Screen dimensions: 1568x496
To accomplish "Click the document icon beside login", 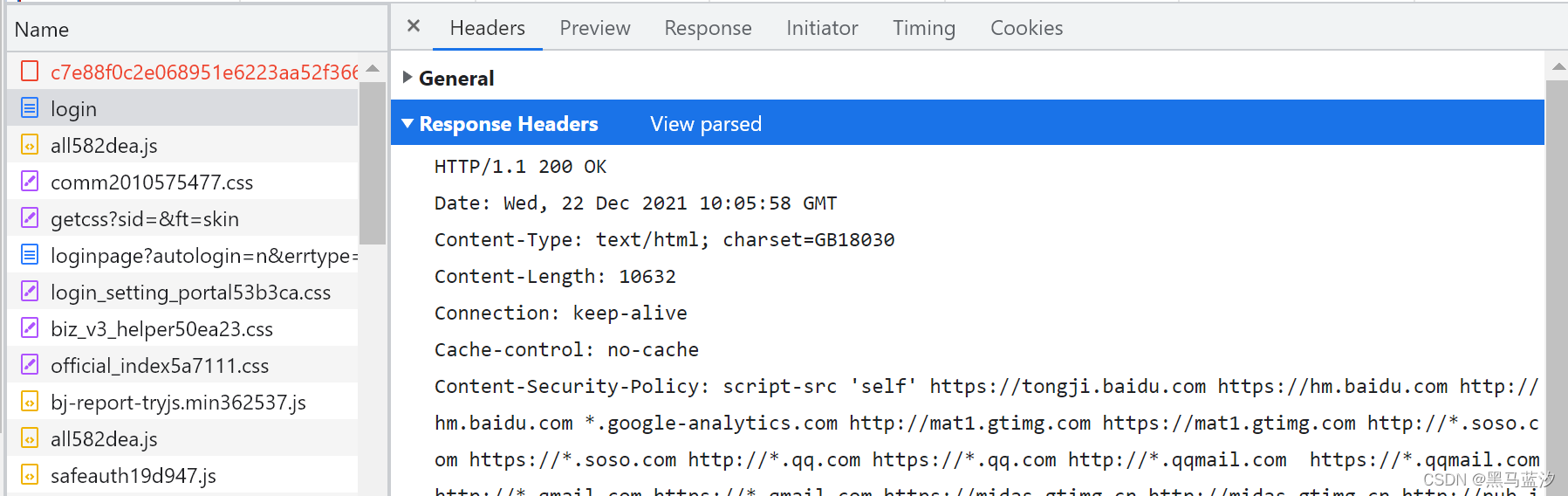I will [30, 108].
